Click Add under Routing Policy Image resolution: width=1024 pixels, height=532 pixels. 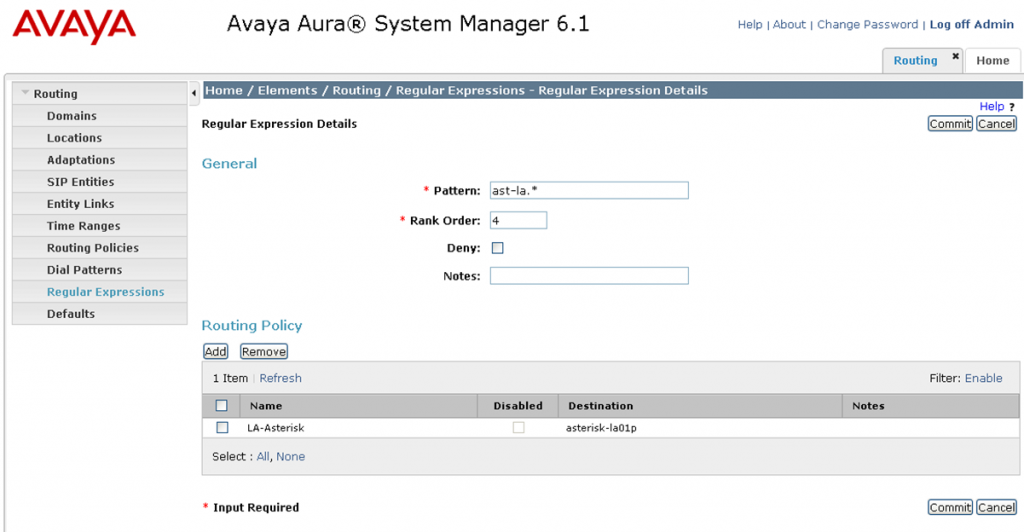coord(216,352)
